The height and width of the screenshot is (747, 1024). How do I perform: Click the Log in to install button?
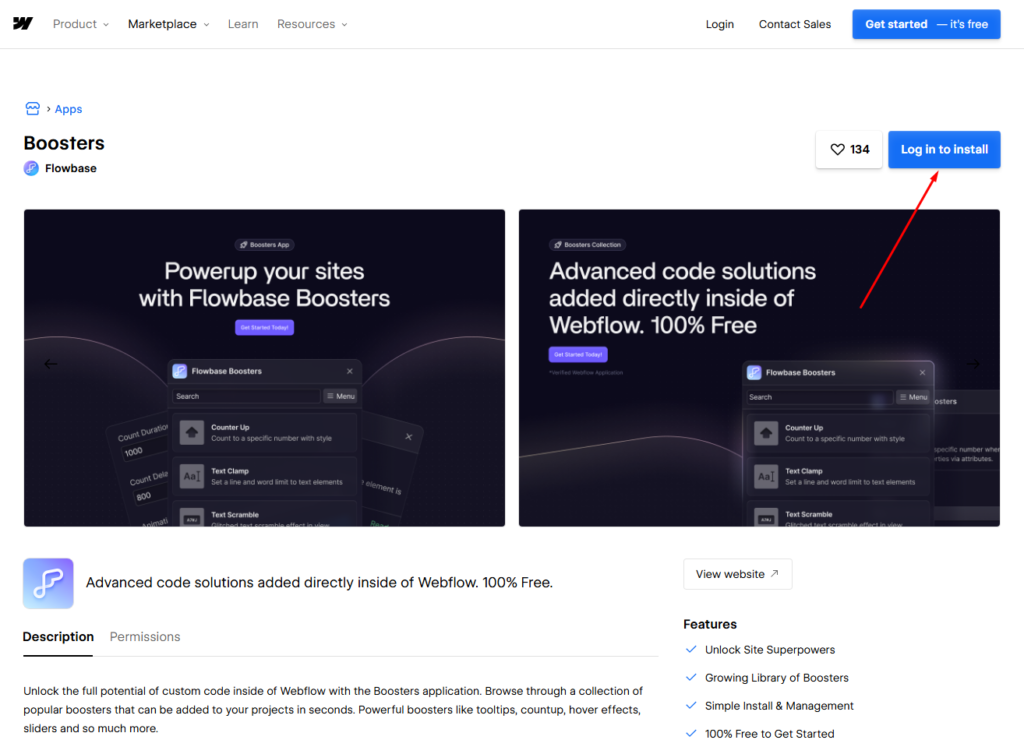(944, 150)
